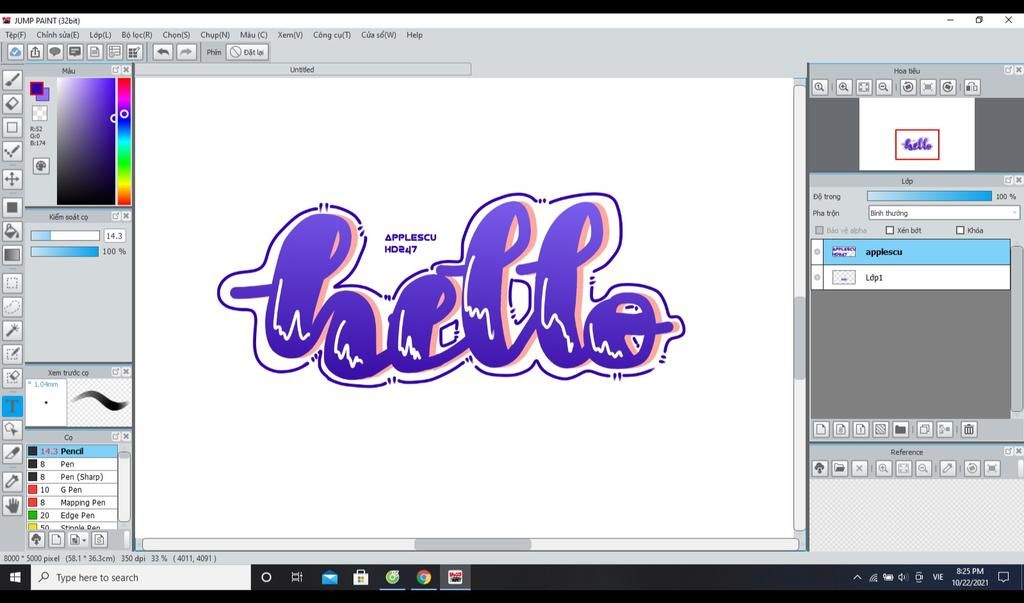Open the Chỉnh sửa(E) menu

tap(57, 35)
